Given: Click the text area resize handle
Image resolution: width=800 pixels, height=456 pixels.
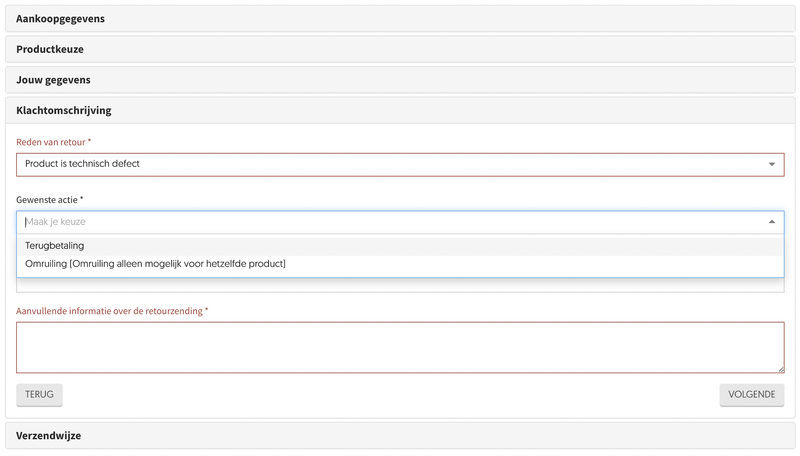Looking at the screenshot, I should (x=780, y=369).
